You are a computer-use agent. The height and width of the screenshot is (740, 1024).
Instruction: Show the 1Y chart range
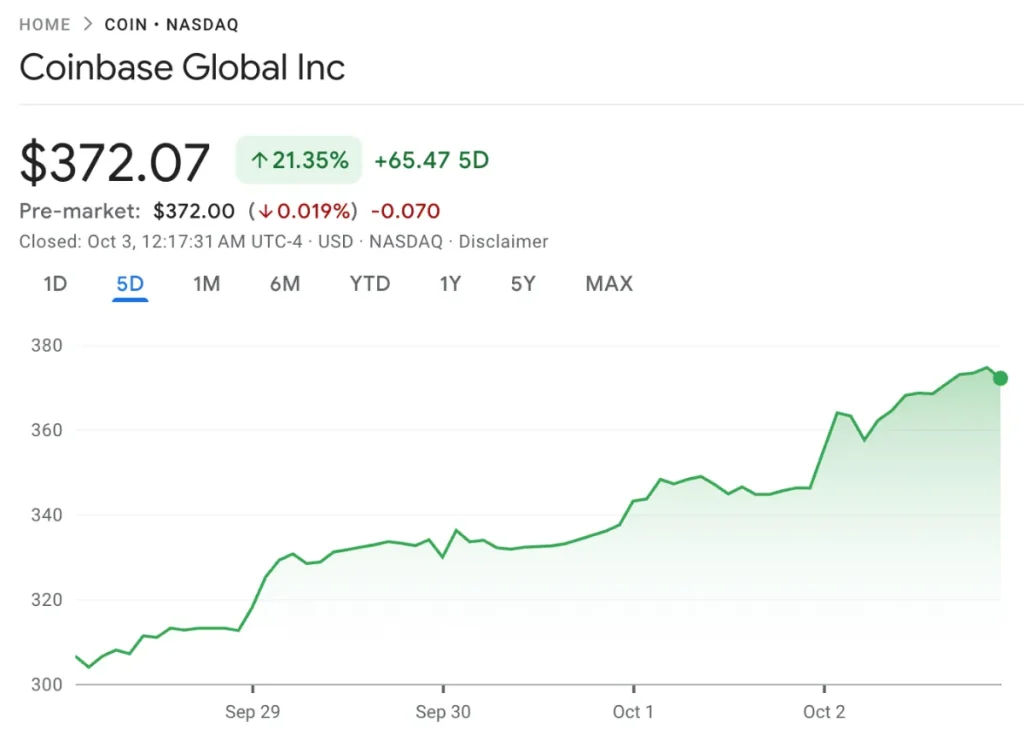click(450, 284)
